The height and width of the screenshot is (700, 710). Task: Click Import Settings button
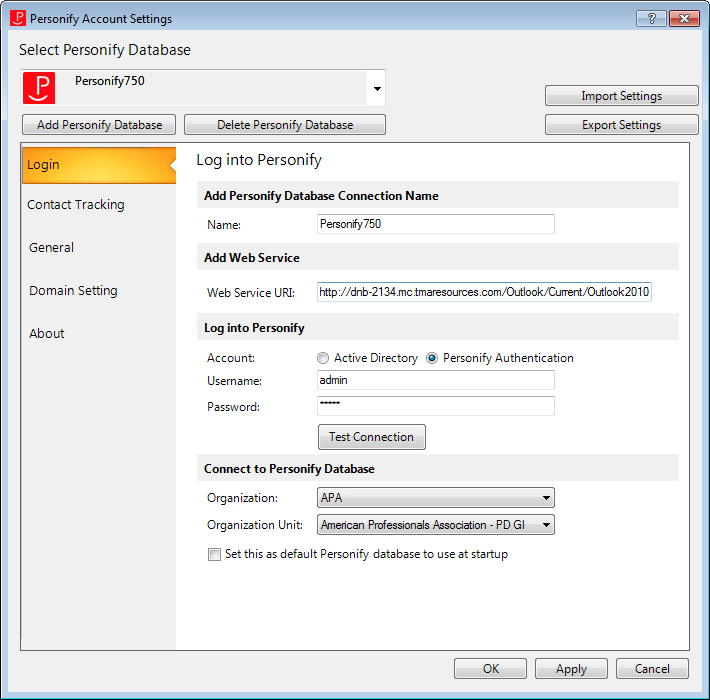pyautogui.click(x=622, y=96)
